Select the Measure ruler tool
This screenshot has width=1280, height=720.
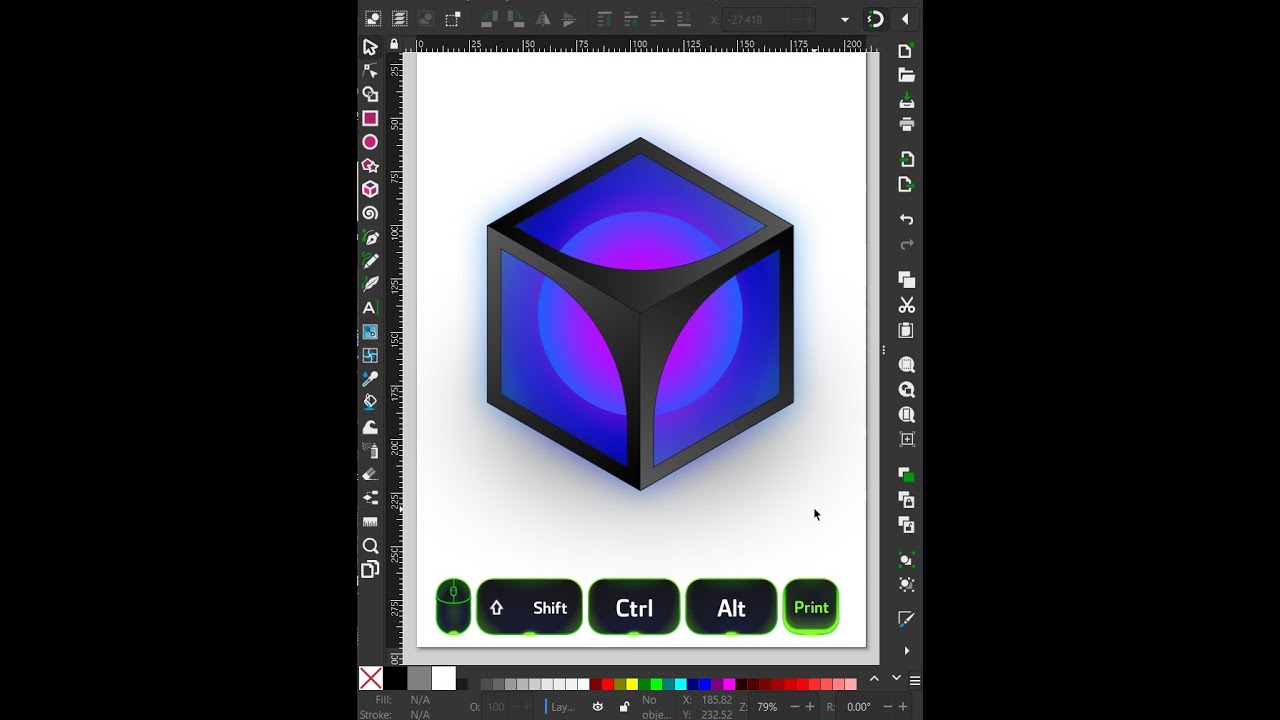coord(370,522)
